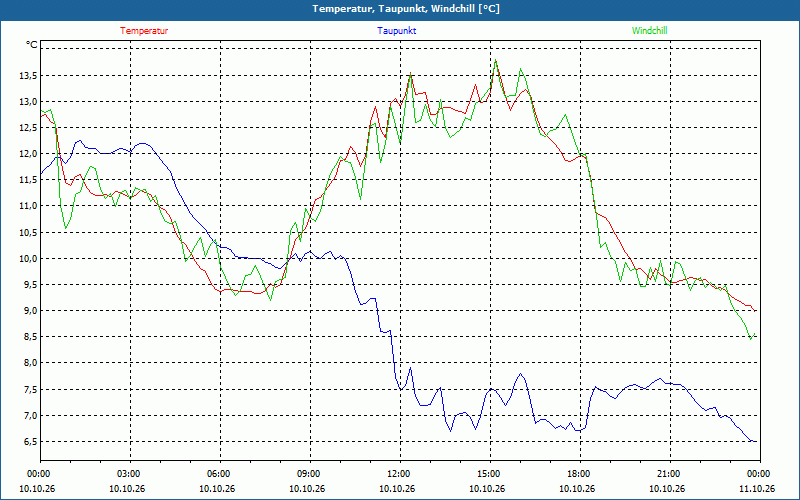Click the 12,0 y-axis value

point(29,154)
